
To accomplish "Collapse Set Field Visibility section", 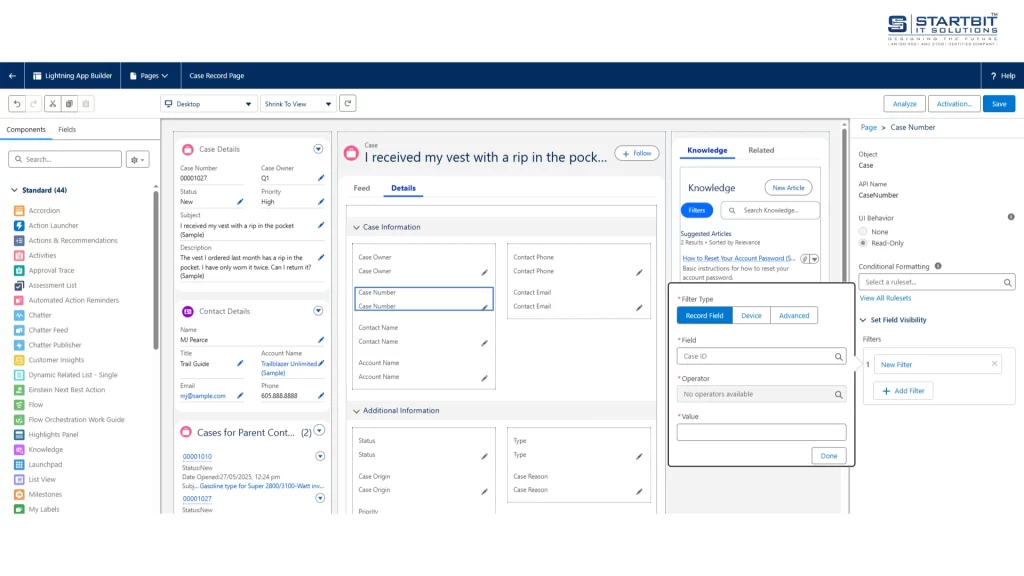I will point(863,320).
